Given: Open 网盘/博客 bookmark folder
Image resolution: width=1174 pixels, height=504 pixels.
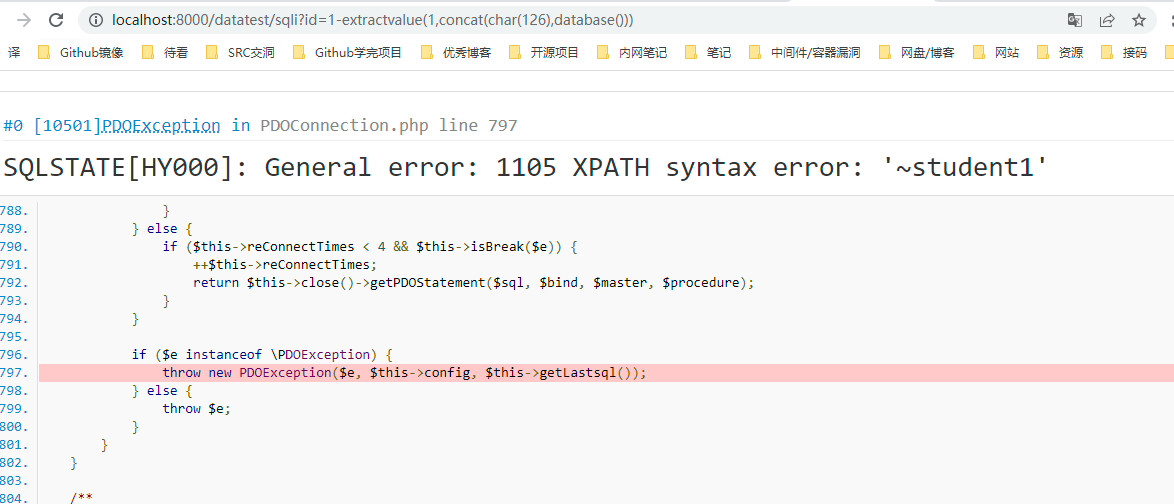Looking at the screenshot, I should click(x=916, y=52).
